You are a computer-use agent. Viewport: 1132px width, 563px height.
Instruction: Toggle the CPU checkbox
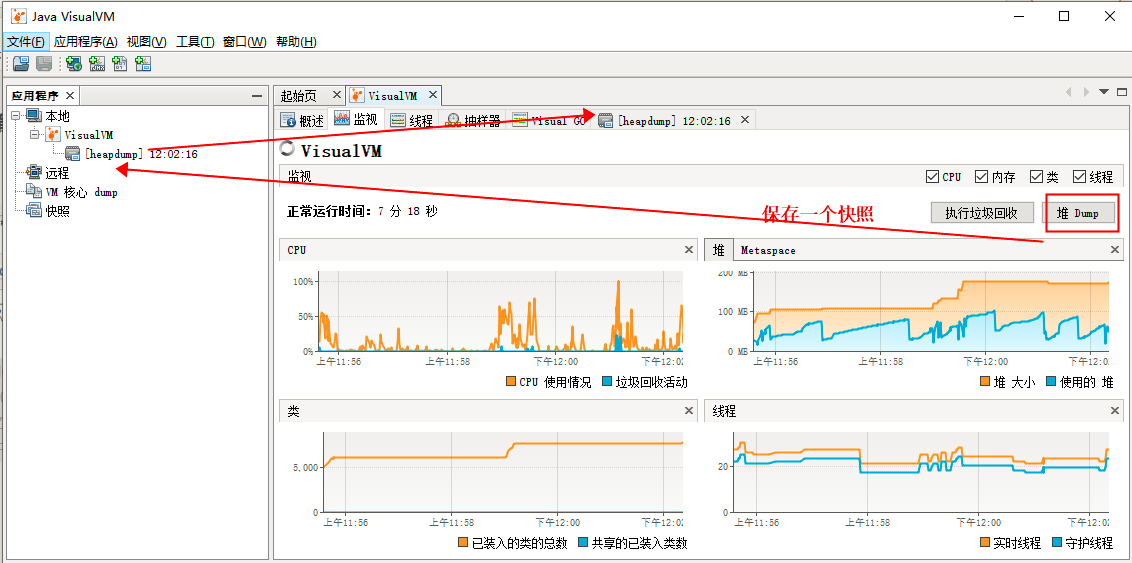pyautogui.click(x=933, y=177)
